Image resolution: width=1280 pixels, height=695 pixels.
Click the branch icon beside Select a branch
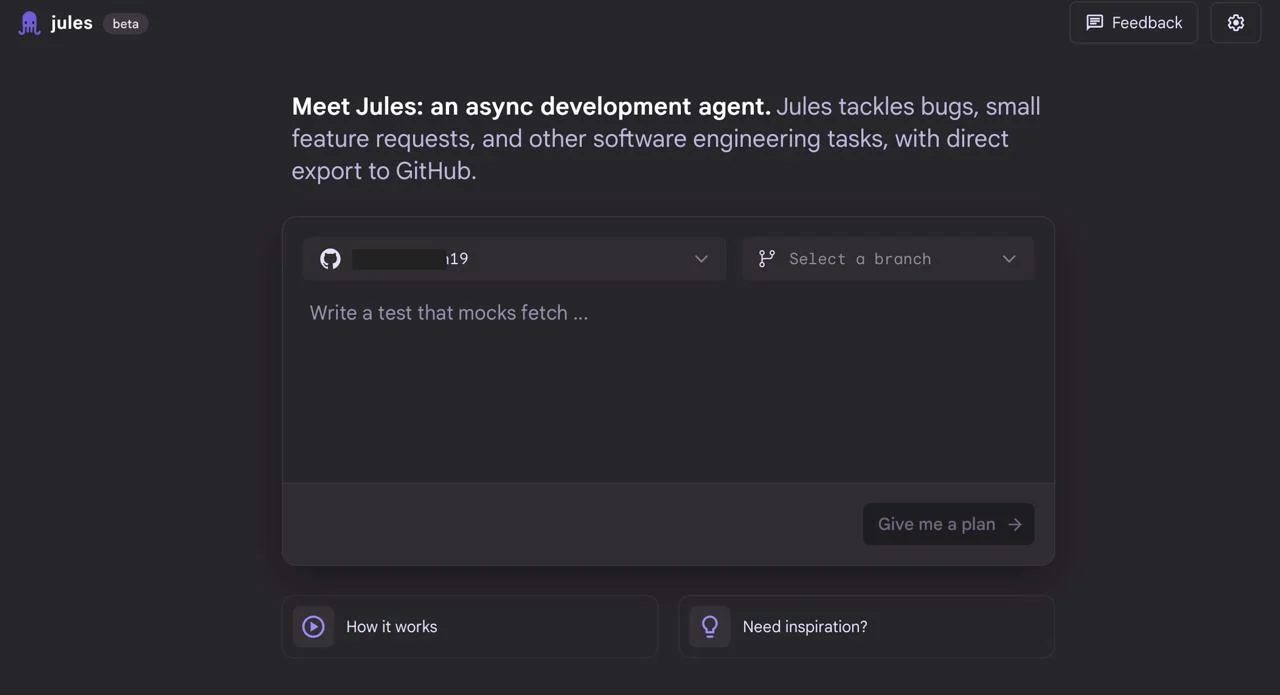(767, 259)
